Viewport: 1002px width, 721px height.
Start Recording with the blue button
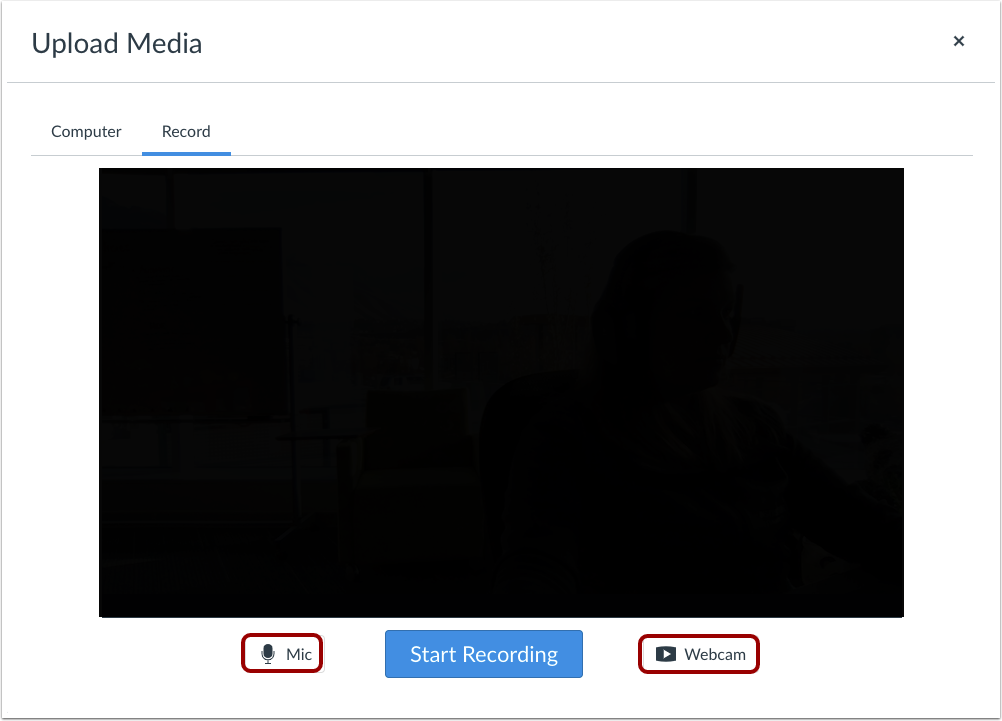tap(484, 654)
